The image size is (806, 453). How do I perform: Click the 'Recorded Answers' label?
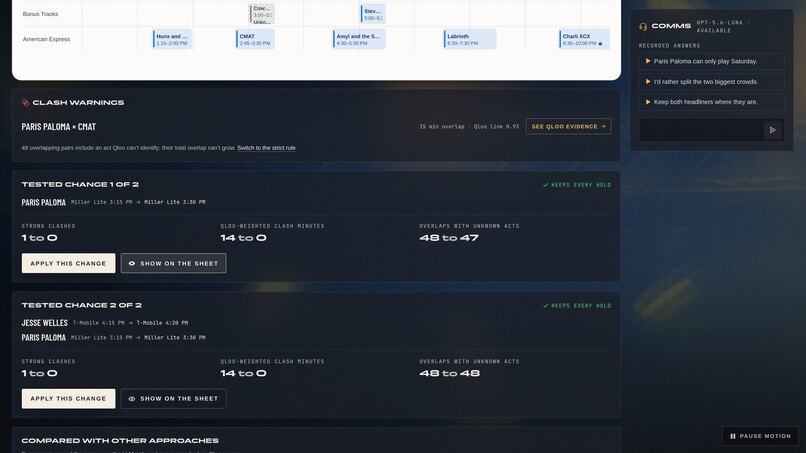(669, 46)
